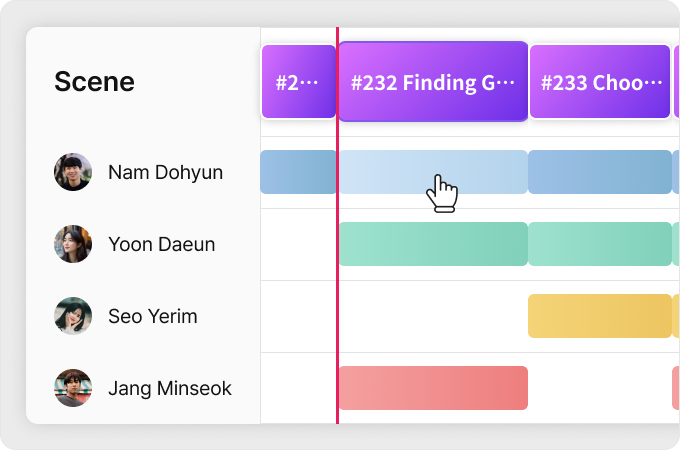Click Jang Minseok's avatar photo
This screenshot has height=450, width=680.
(x=73, y=388)
